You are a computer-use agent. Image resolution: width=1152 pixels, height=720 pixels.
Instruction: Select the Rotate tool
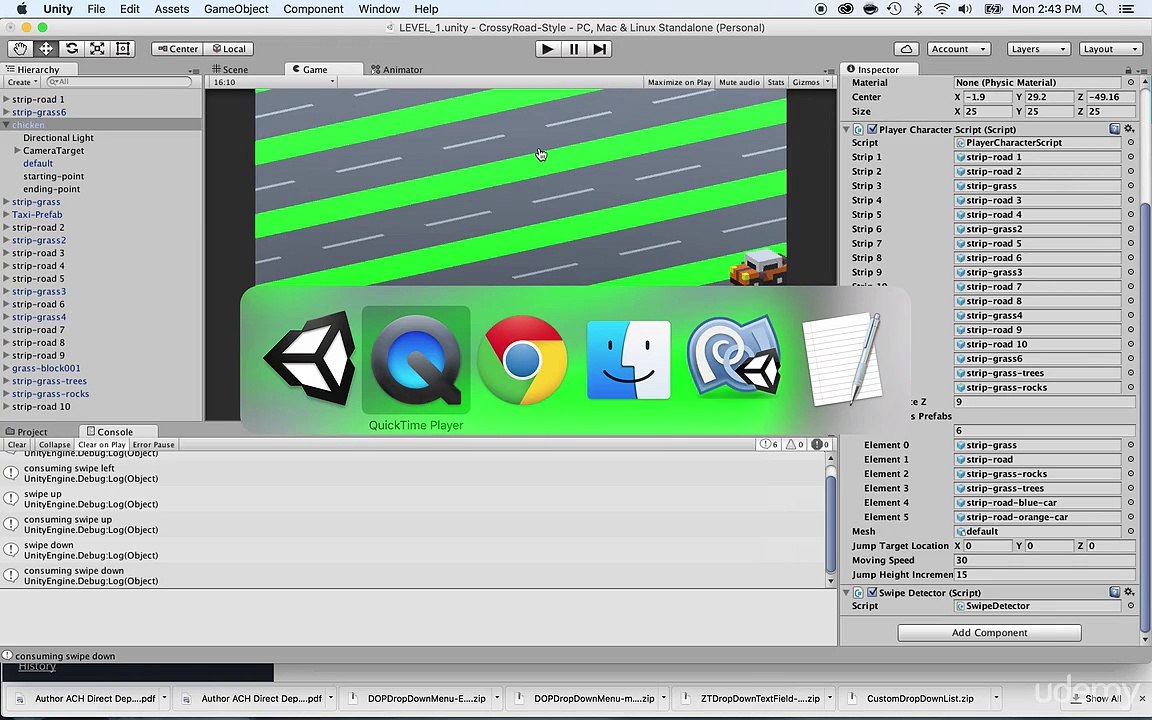click(71, 48)
